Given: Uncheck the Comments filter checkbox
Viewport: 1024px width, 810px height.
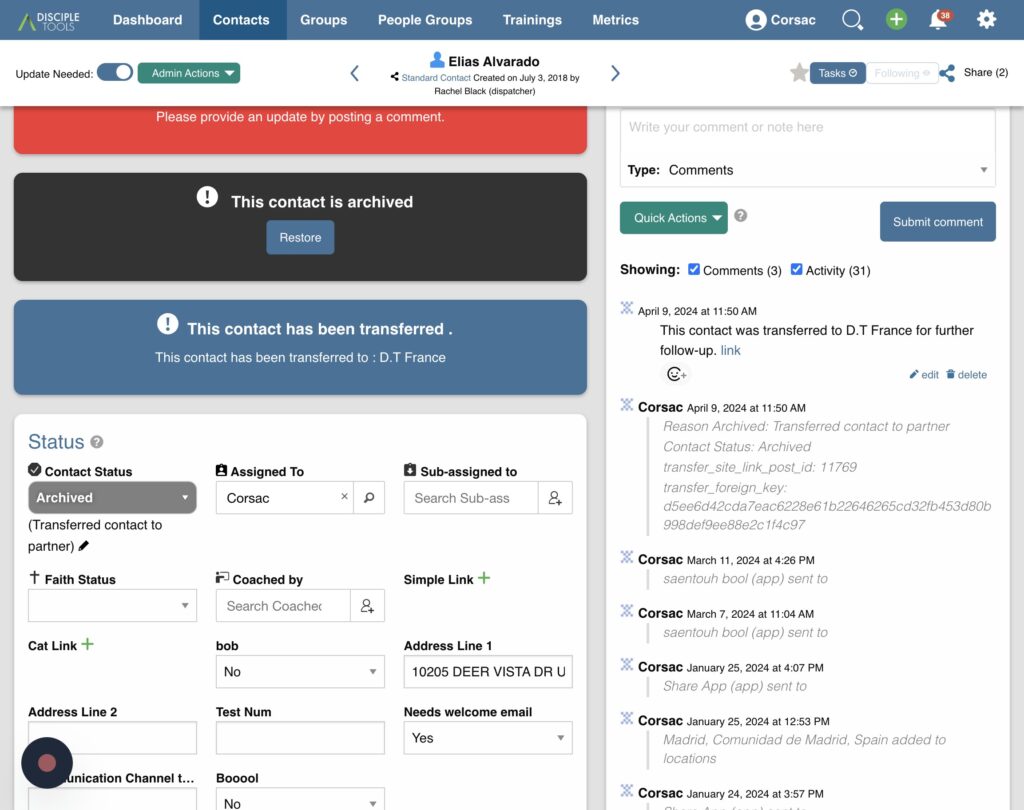Looking at the screenshot, I should [x=694, y=270].
